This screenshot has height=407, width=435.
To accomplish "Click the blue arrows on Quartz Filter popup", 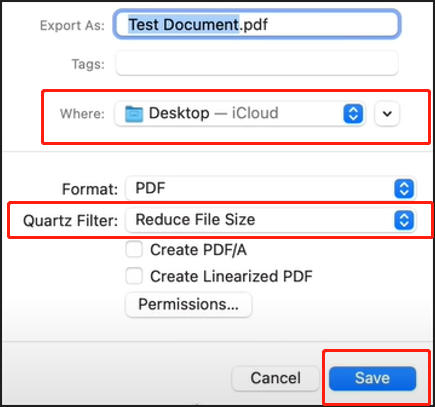I will (404, 220).
